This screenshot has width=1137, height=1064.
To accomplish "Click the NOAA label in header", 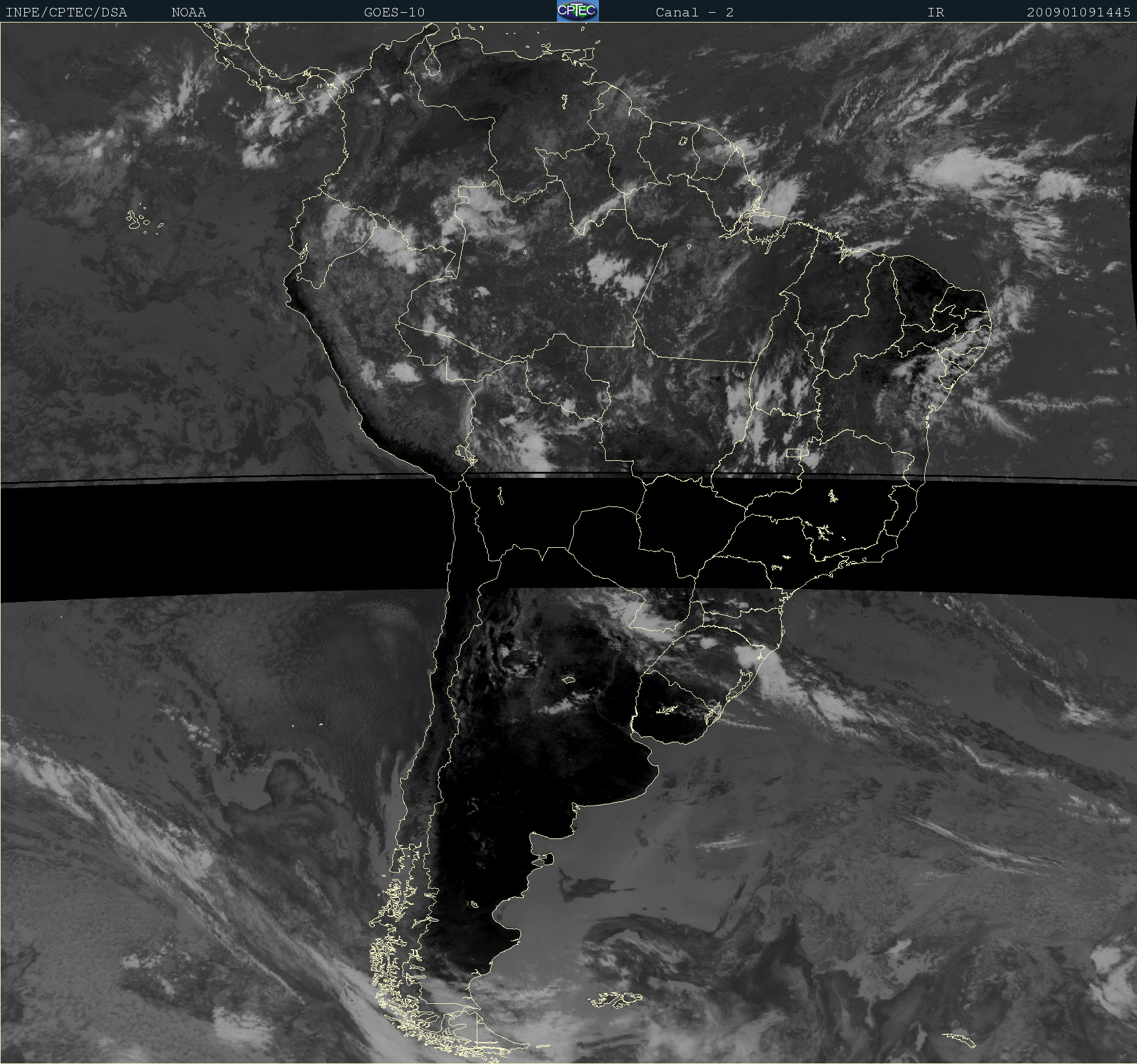I will [189, 12].
